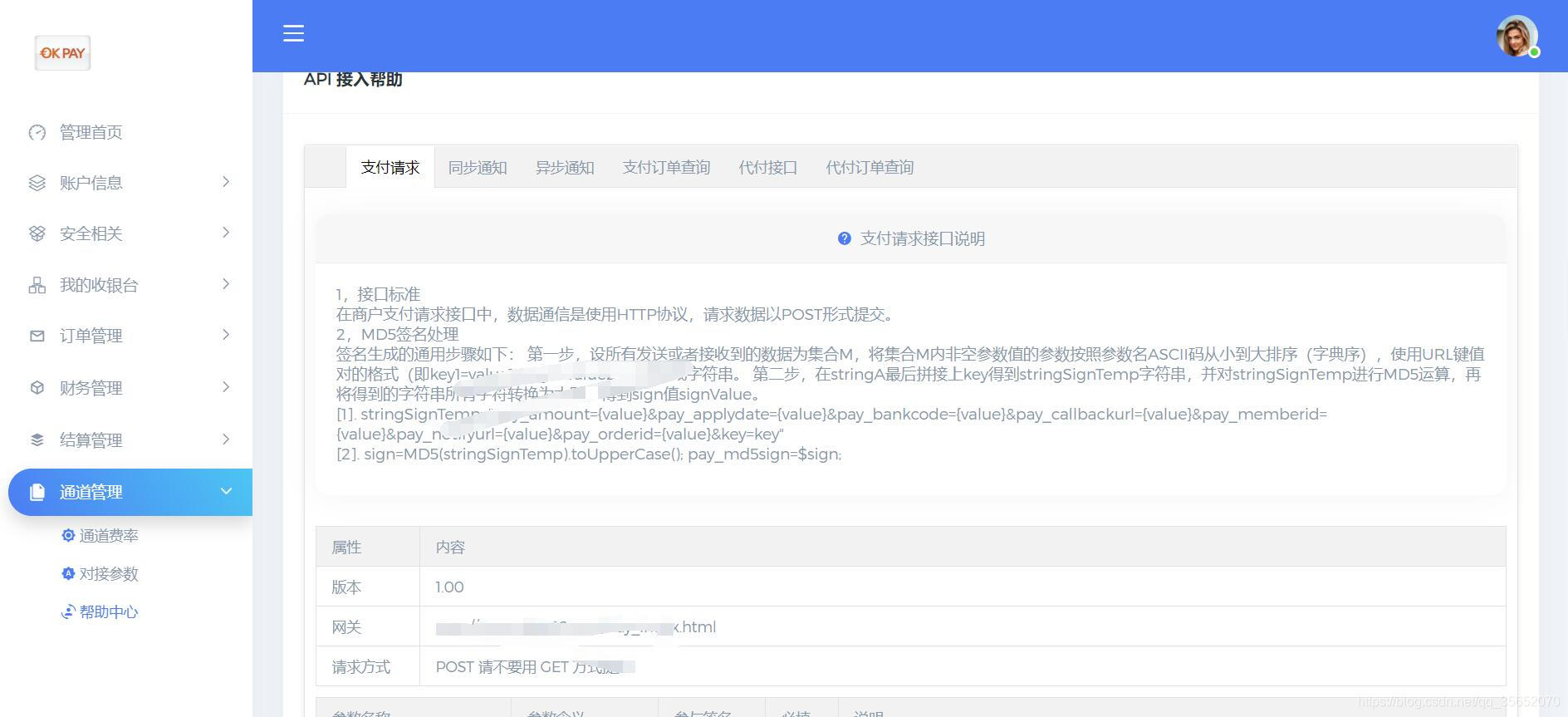
Task: Open the 代付订单查询 tab
Action: pyautogui.click(x=870, y=167)
